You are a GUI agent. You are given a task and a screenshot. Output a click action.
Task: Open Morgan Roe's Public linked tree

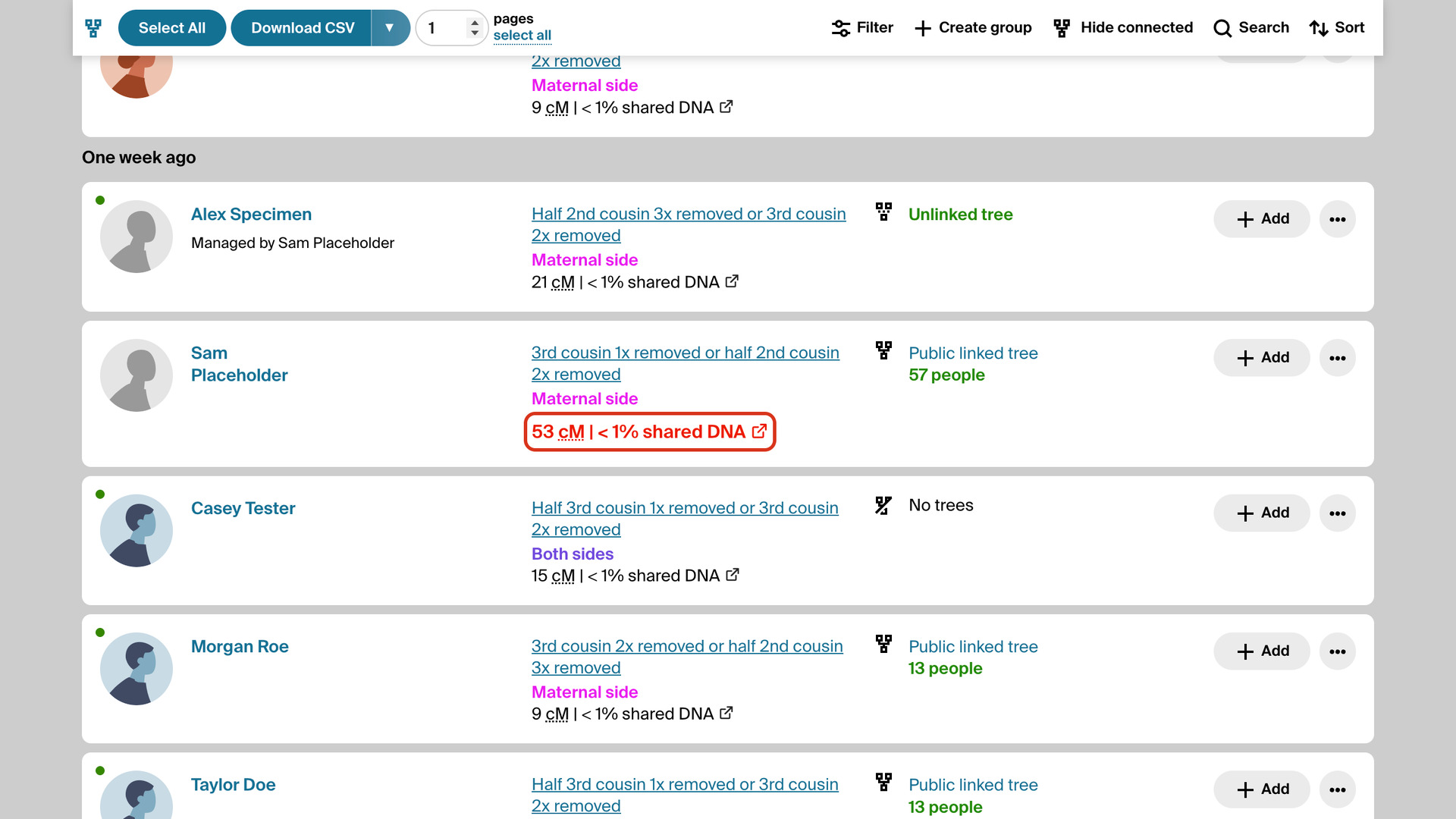pyautogui.click(x=973, y=647)
